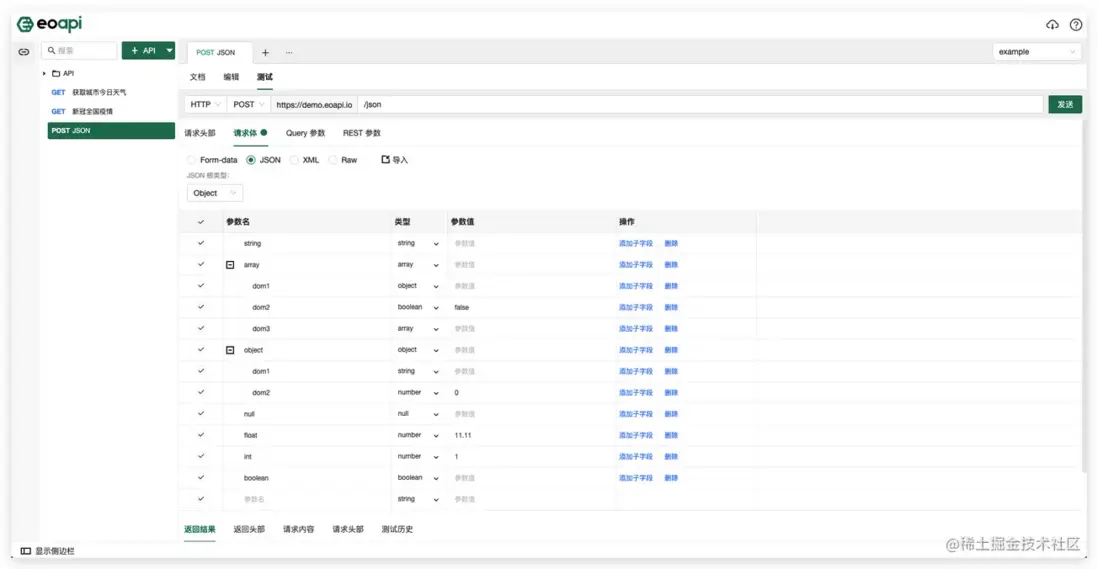Image resolution: width=1098 pixels, height=569 pixels.
Task: Click the sidebar search field
Action: pyautogui.click(x=79, y=50)
